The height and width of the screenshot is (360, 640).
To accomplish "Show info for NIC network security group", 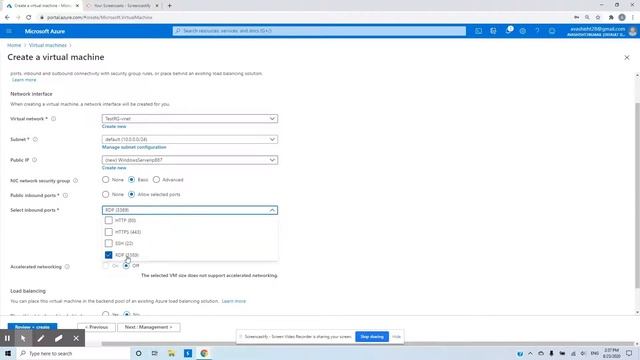I will pyautogui.click(x=76, y=180).
